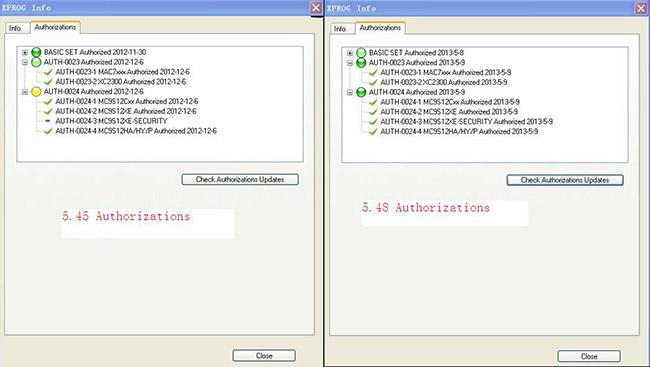Click checkmark beside AUTH-0024-3 MC9S12XE-SECURITY 2013-5-9
The height and width of the screenshot is (367, 650).
(373, 122)
